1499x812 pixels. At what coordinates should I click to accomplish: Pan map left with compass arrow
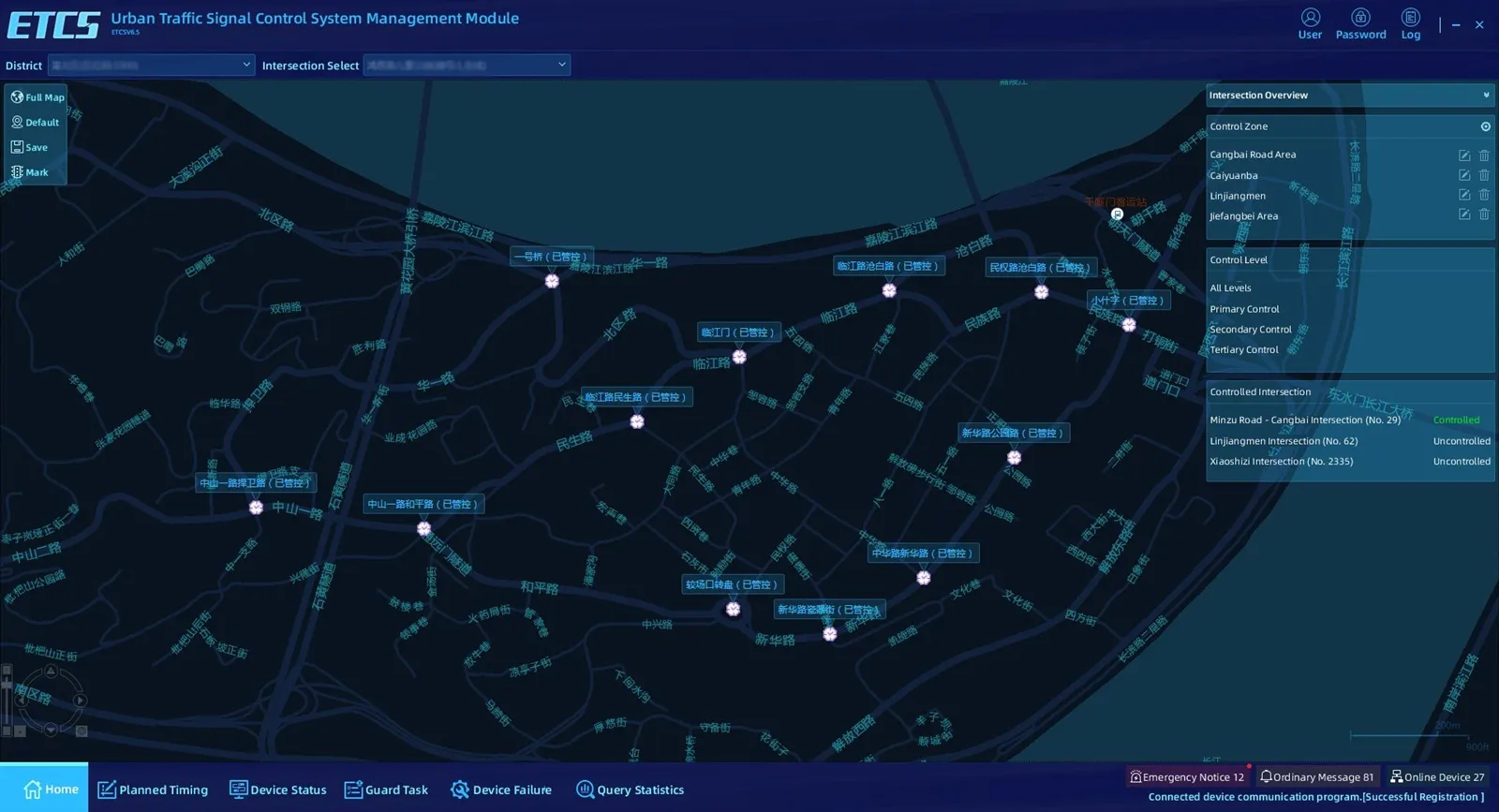pos(22,701)
